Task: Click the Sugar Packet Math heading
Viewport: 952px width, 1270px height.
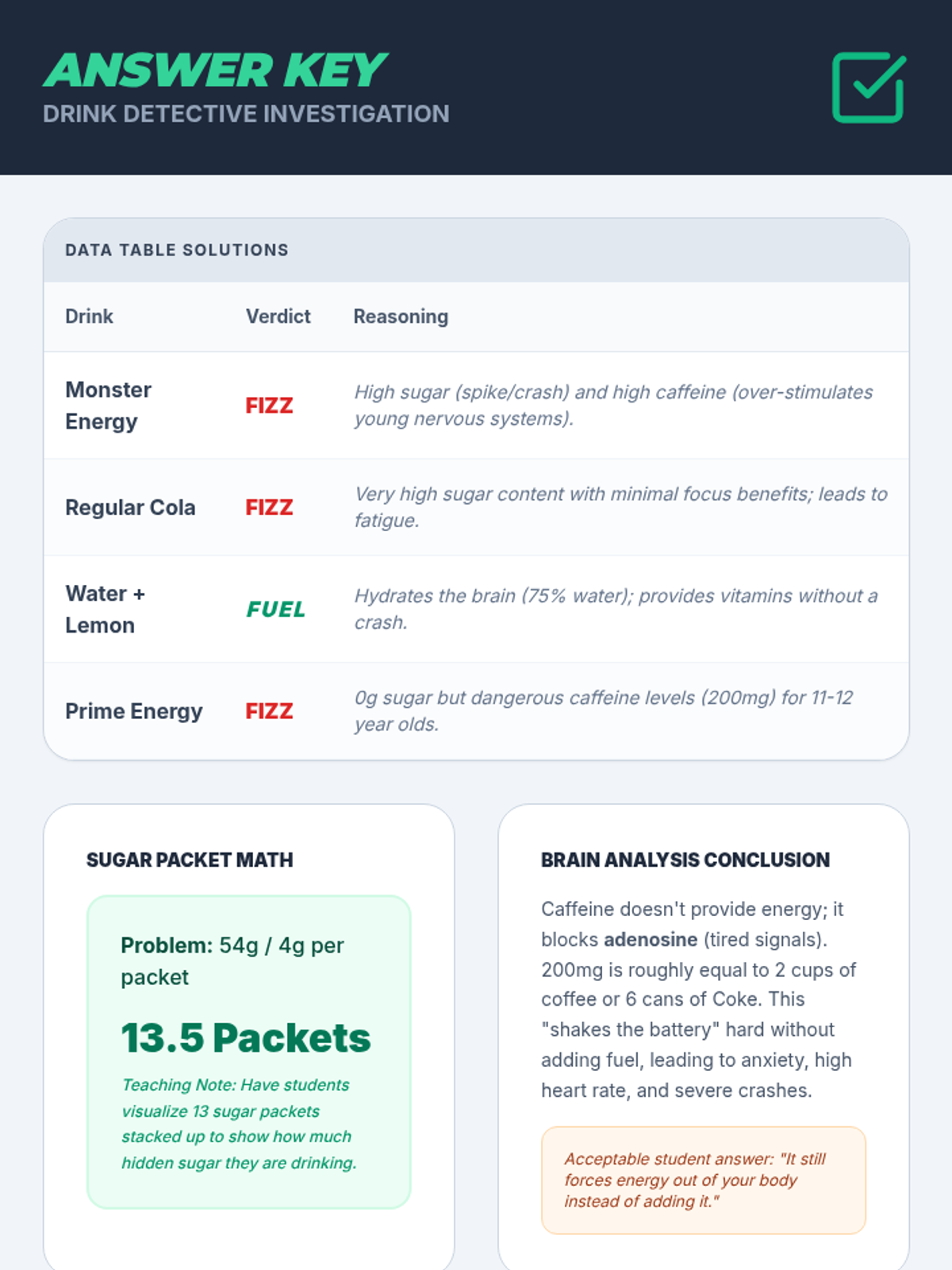Action: pos(190,860)
